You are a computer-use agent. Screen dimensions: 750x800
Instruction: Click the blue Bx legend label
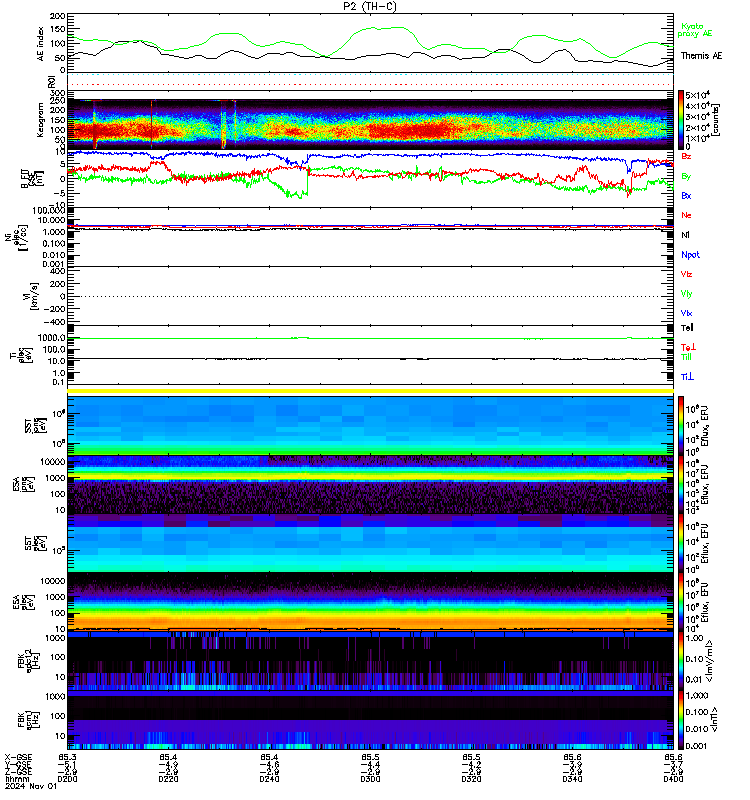(686, 195)
